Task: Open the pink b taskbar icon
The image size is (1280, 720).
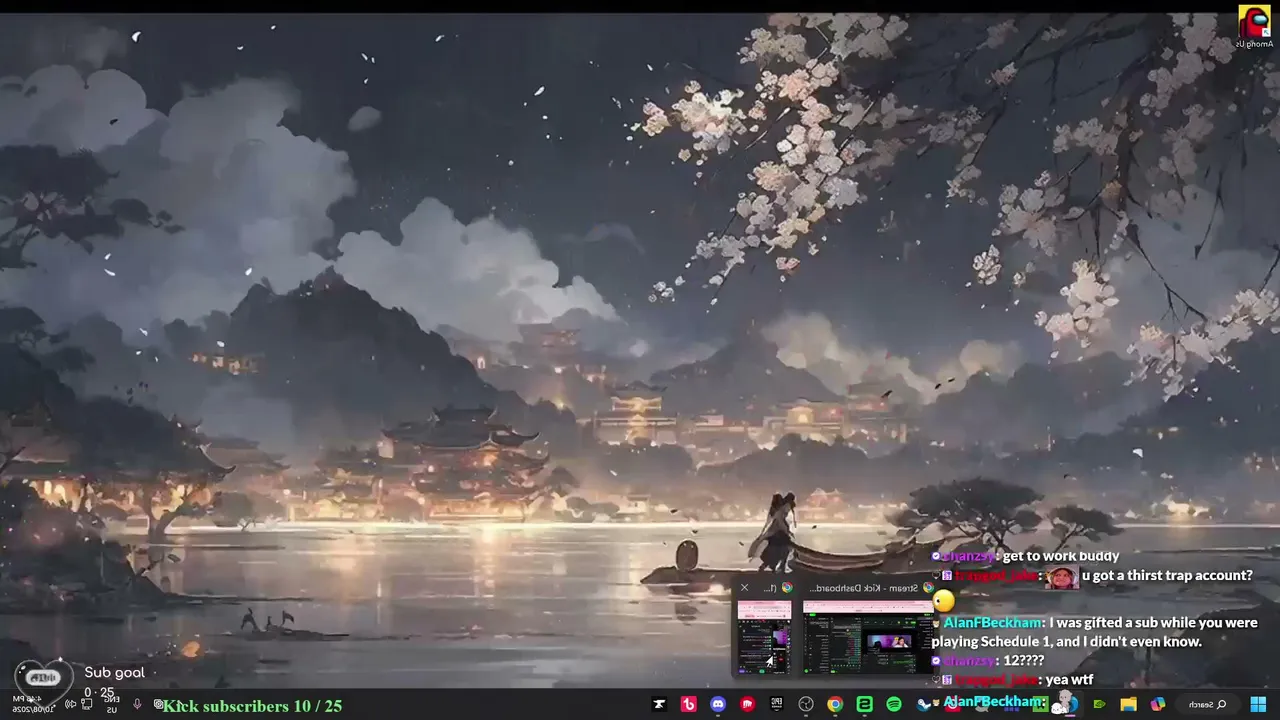Action: click(689, 704)
